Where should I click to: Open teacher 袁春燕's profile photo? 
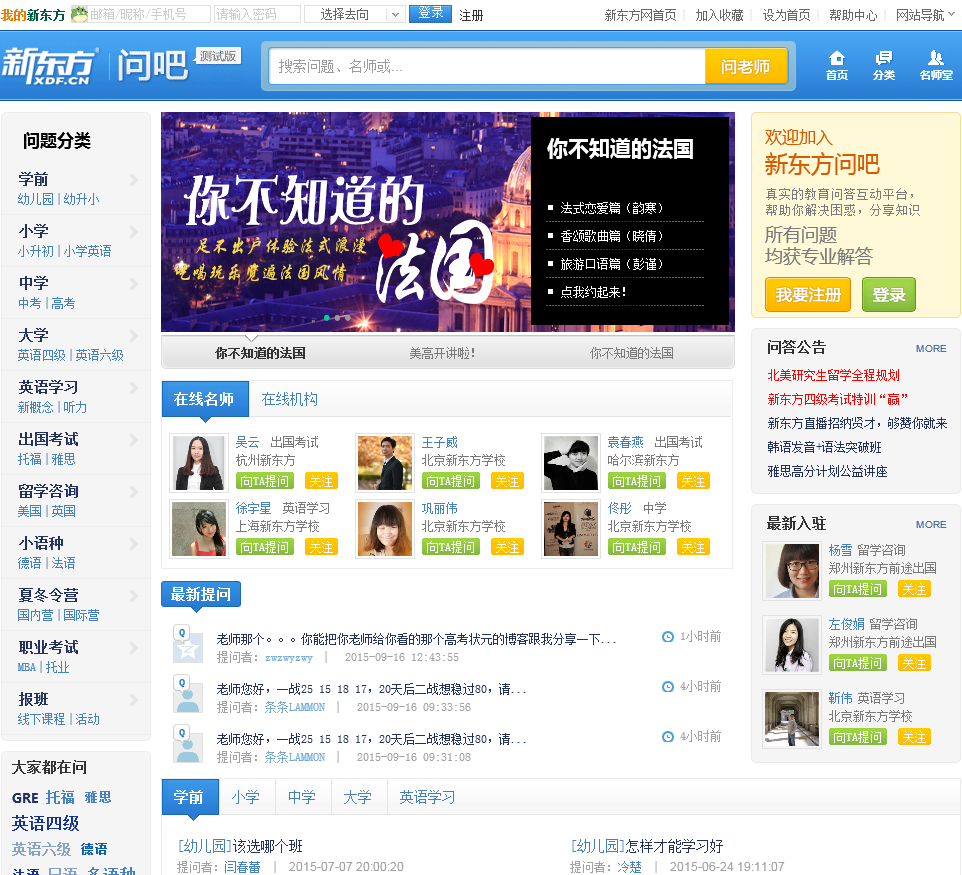[x=571, y=463]
